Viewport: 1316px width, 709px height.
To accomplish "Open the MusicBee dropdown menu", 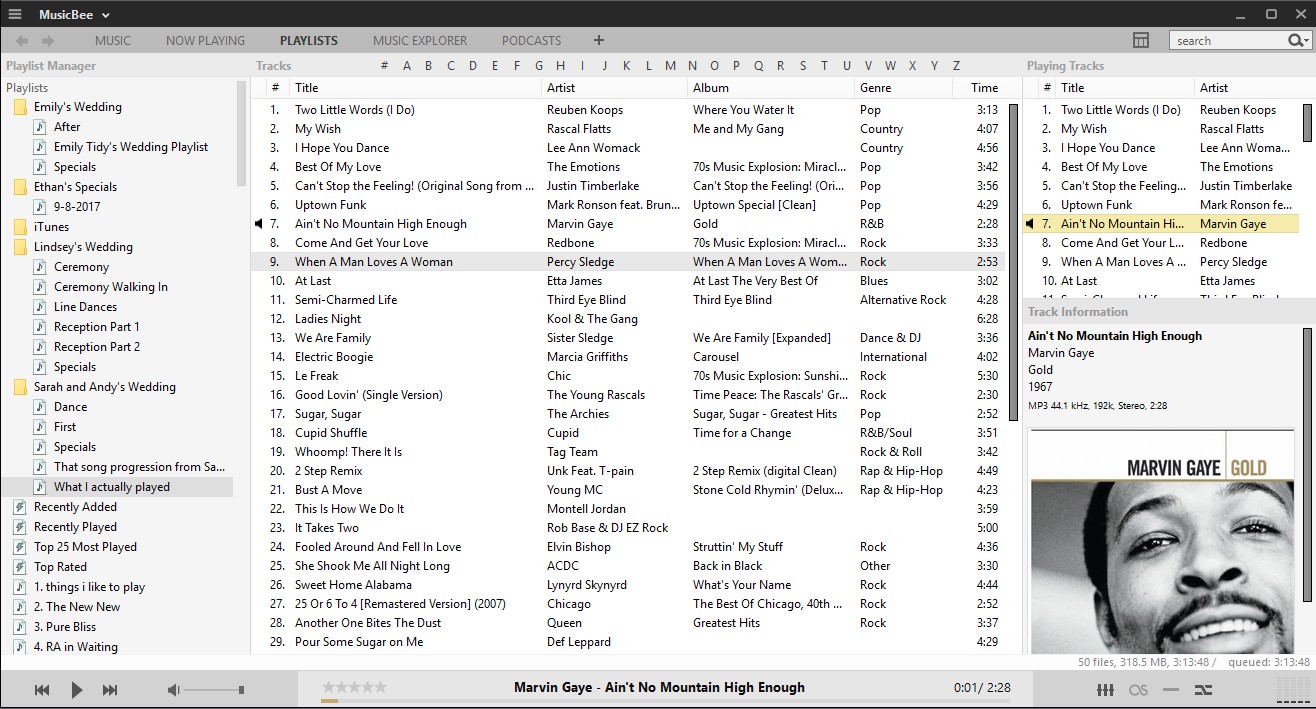I will tap(75, 14).
